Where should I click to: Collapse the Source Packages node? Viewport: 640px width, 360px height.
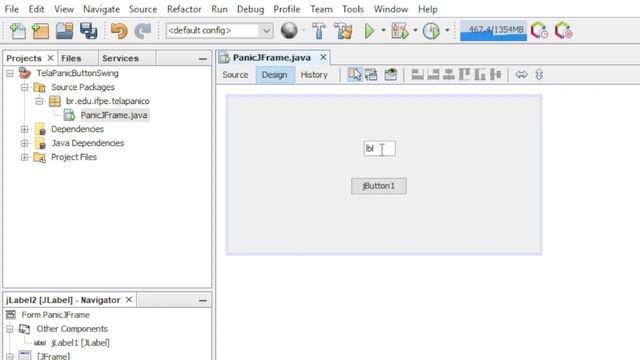pos(24,87)
